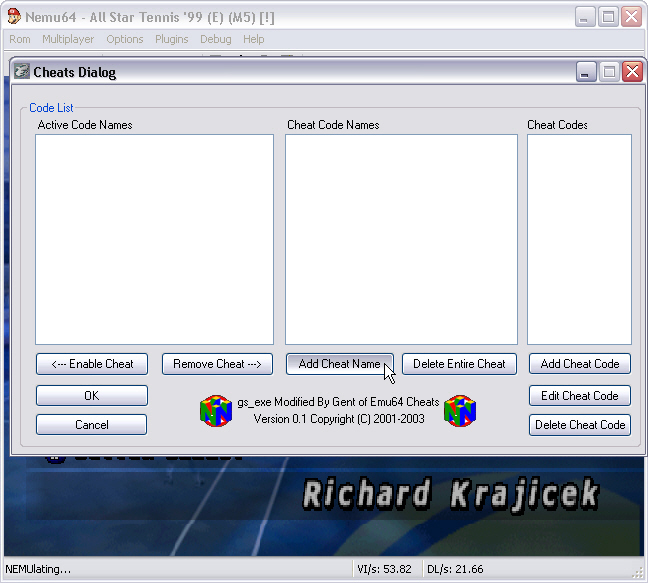Image resolution: width=648 pixels, height=583 pixels.
Task: Click inside the Cheat Code Names list
Action: [401, 239]
